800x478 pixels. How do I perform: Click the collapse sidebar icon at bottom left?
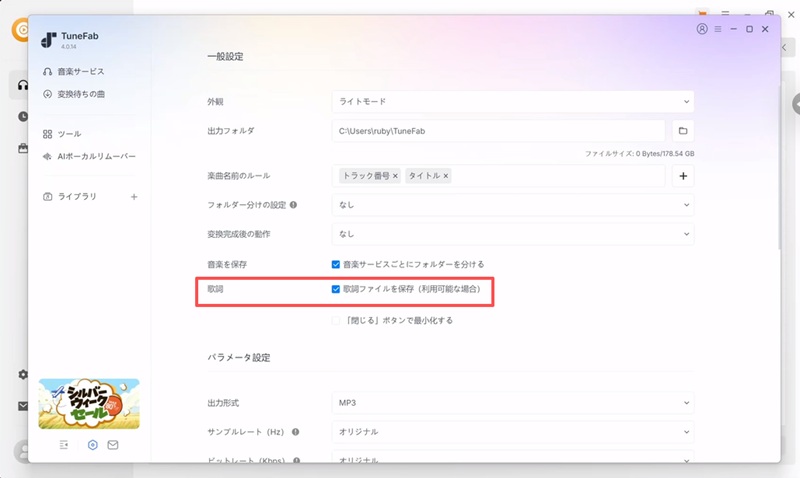pyautogui.click(x=64, y=445)
